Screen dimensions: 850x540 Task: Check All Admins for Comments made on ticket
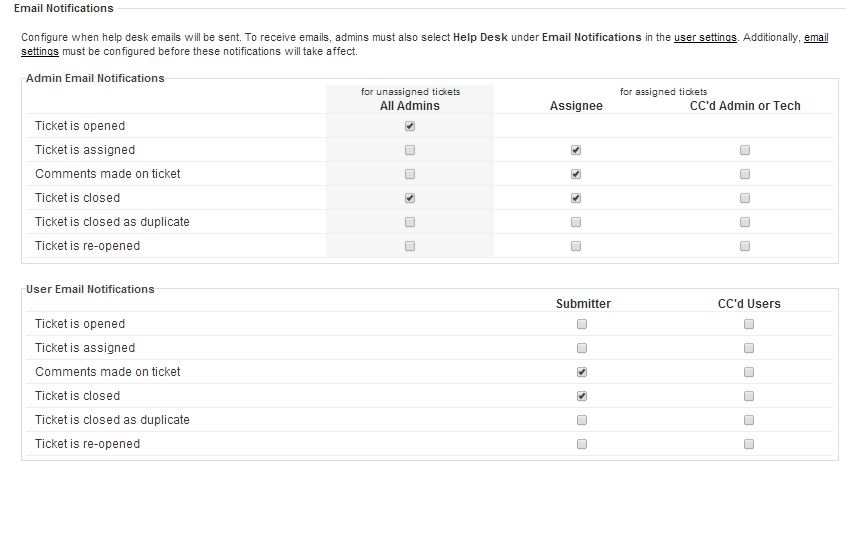pos(410,174)
